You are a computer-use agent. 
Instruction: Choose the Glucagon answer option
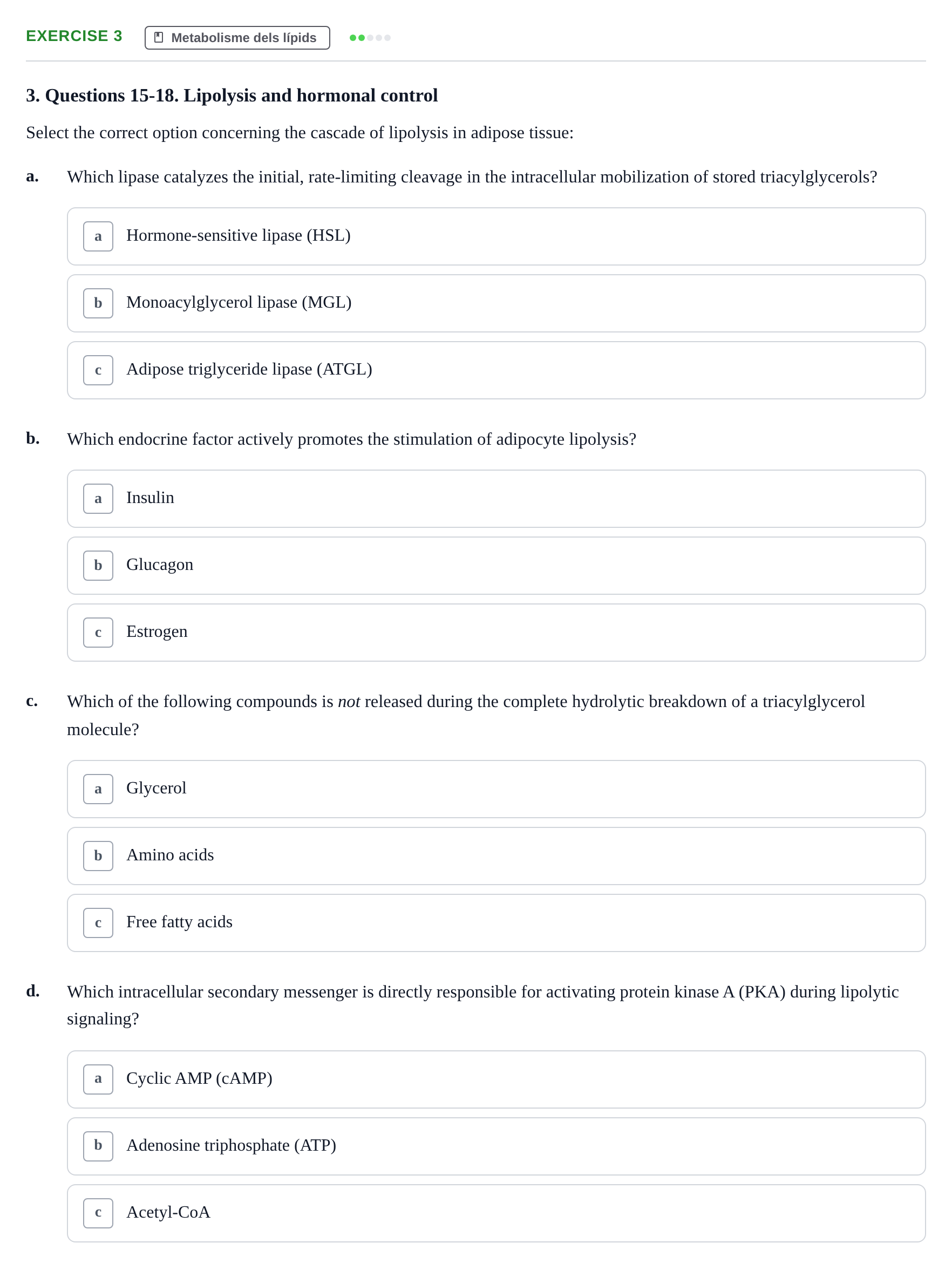(x=496, y=565)
